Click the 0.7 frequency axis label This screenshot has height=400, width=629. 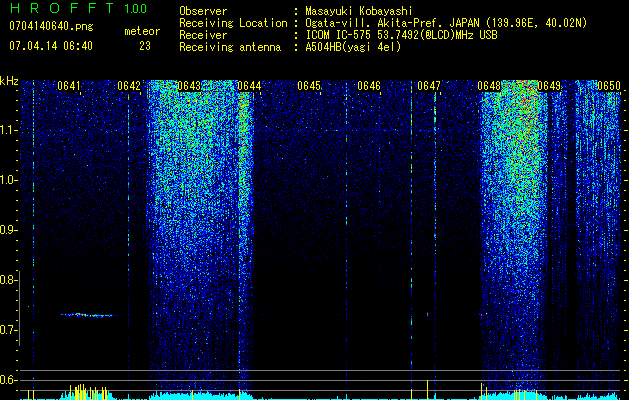(9, 330)
